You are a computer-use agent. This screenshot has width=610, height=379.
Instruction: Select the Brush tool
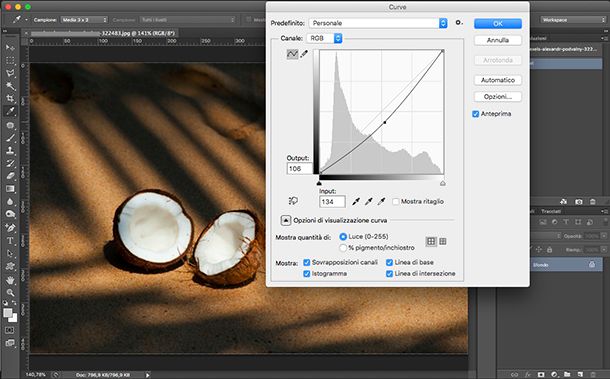click(x=10, y=138)
